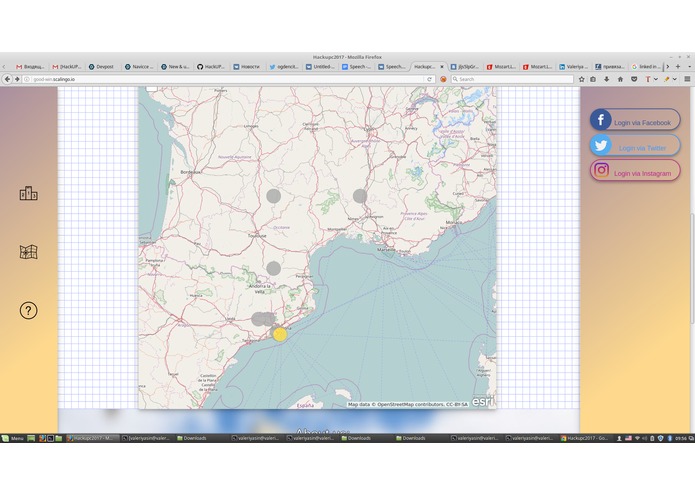Open the US flag keyboard layout indicator
The width and height of the screenshot is (695, 494).
click(628, 438)
